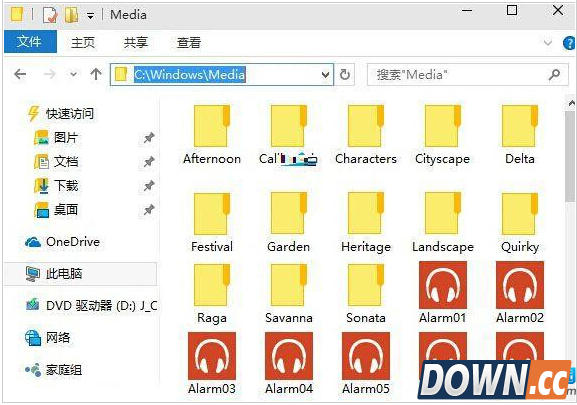Screen dimensions: 577x405
Task: Open the Raga folder
Action: coord(212,294)
